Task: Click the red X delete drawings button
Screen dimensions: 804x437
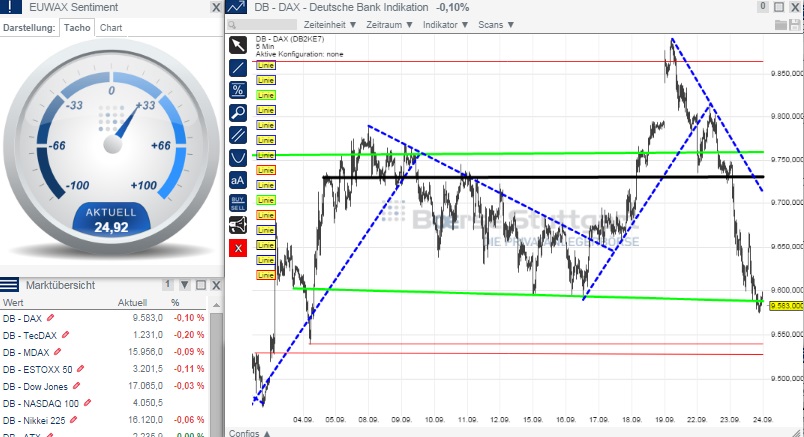Action: pos(238,248)
